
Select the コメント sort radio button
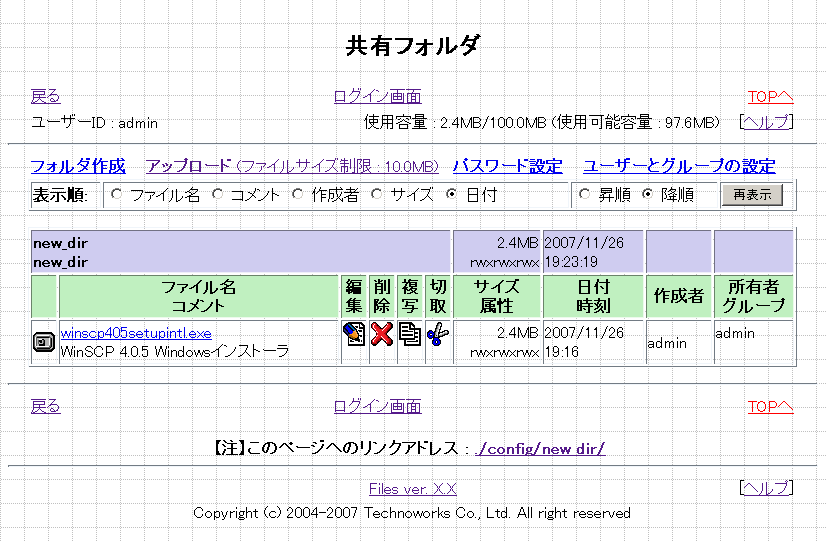pyautogui.click(x=217, y=194)
